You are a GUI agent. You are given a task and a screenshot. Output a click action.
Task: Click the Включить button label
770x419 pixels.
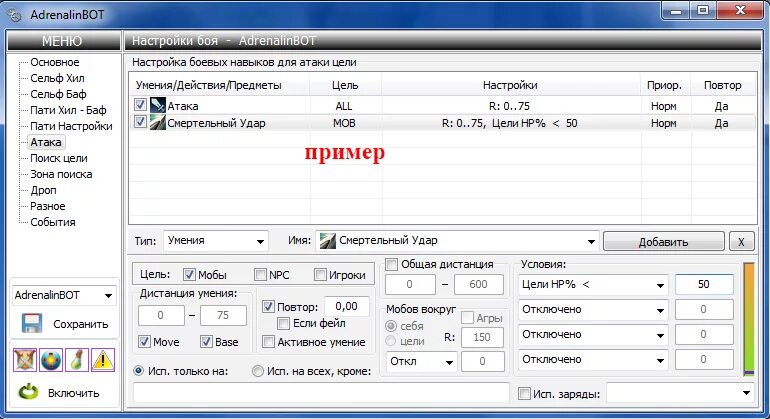click(74, 393)
